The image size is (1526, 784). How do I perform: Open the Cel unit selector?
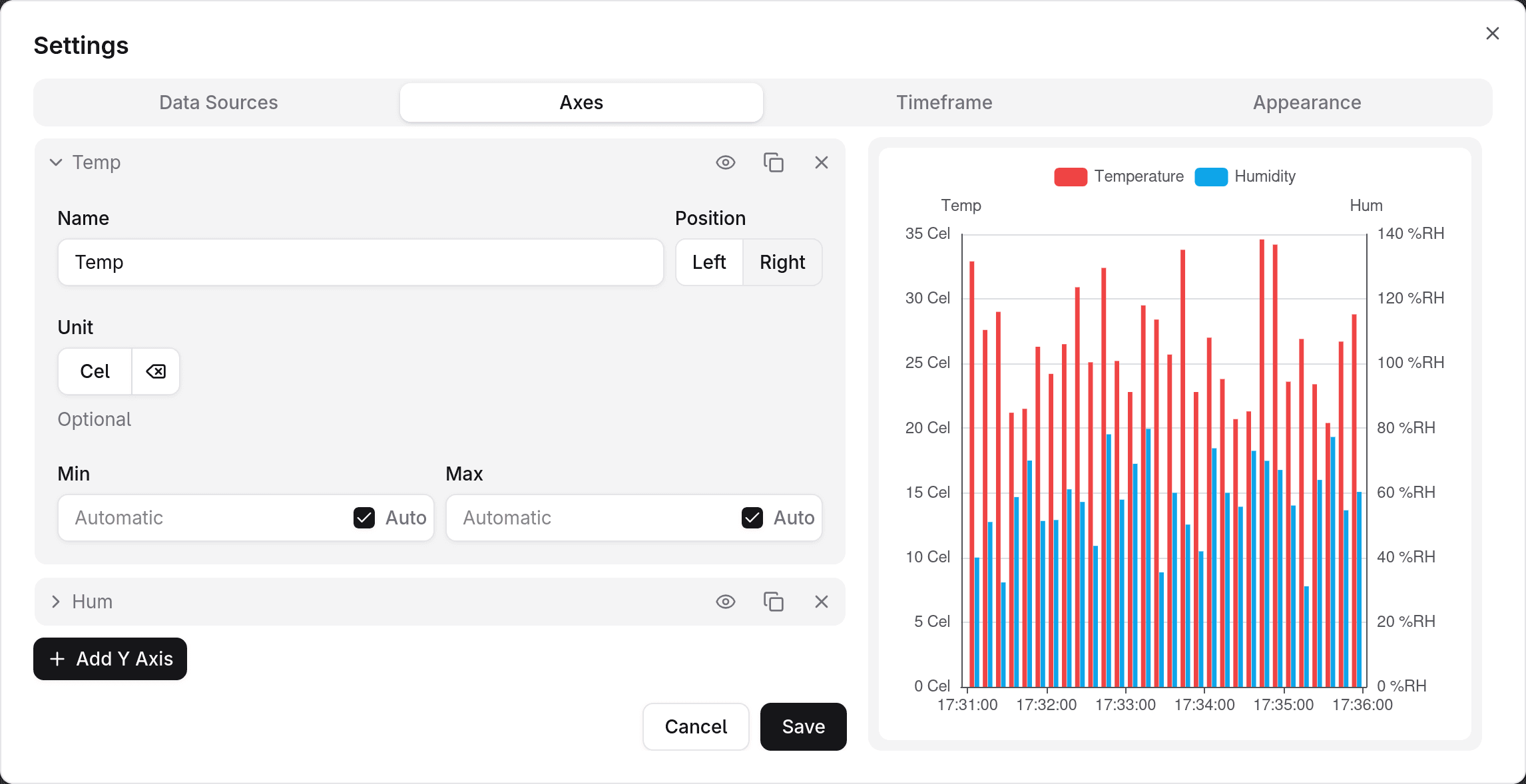click(95, 371)
